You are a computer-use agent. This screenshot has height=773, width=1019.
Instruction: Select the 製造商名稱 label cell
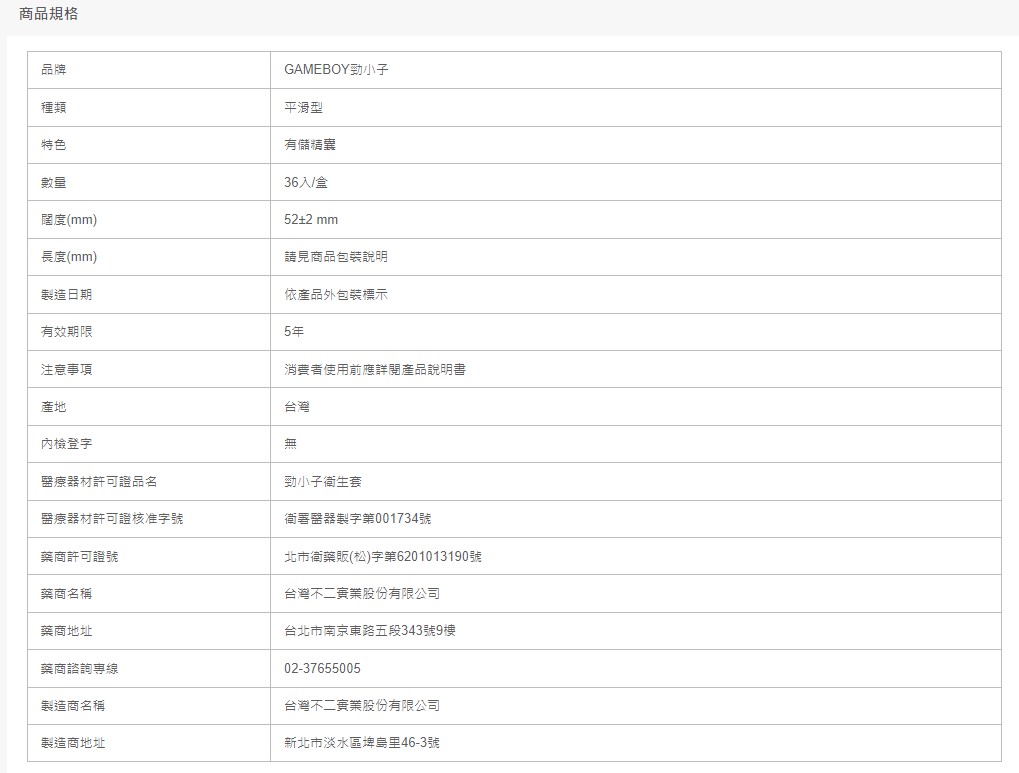[x=149, y=706]
